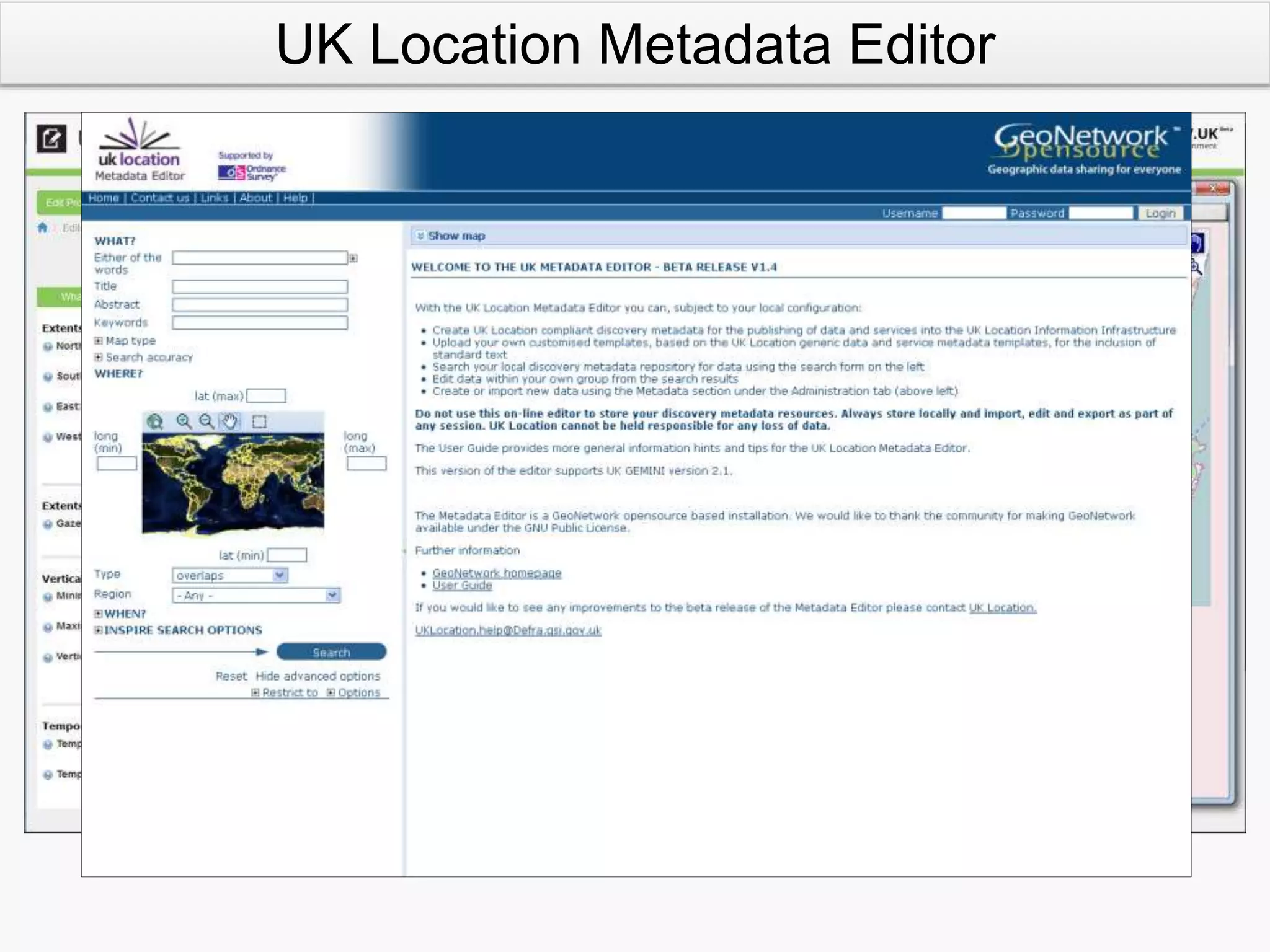
Task: Open the Home menu item
Action: [x=104, y=198]
